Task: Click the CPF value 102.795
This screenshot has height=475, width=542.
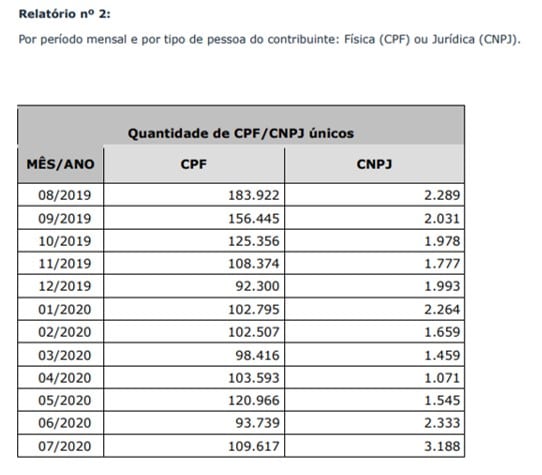Action: tap(254, 309)
